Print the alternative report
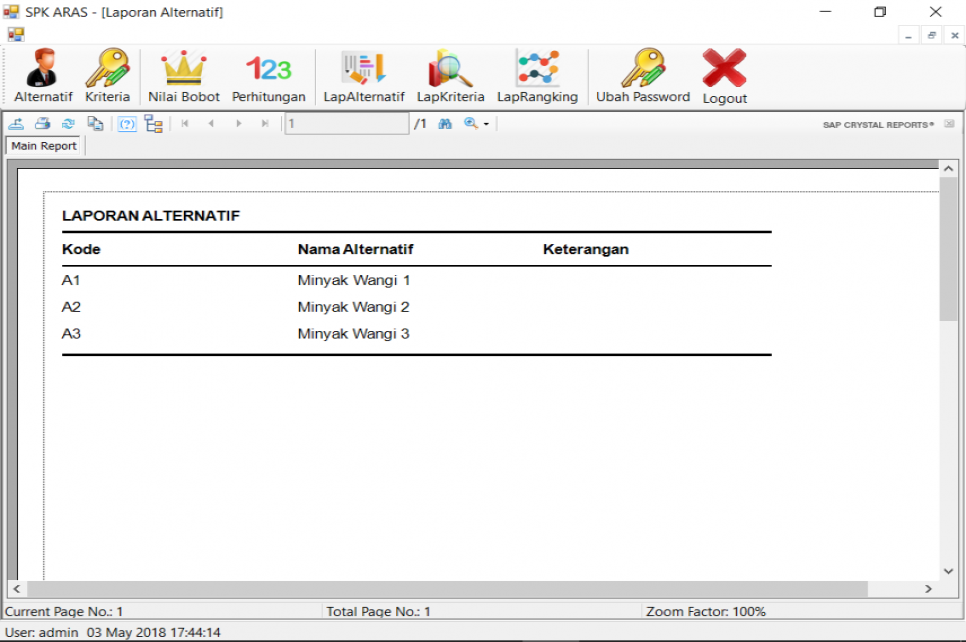Image resolution: width=966 pixels, height=642 pixels. [40, 122]
